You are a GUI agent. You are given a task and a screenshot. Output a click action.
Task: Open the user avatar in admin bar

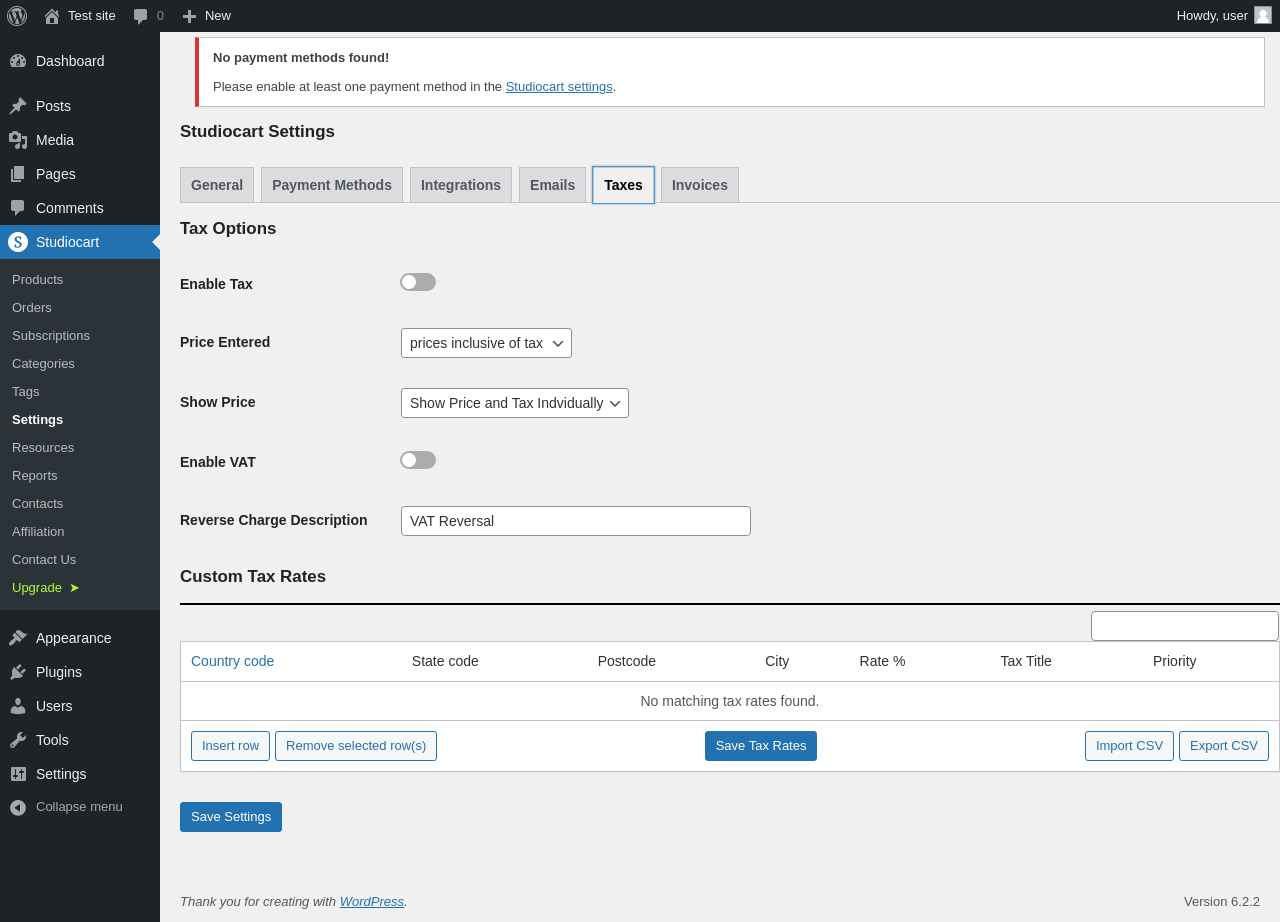1263,15
